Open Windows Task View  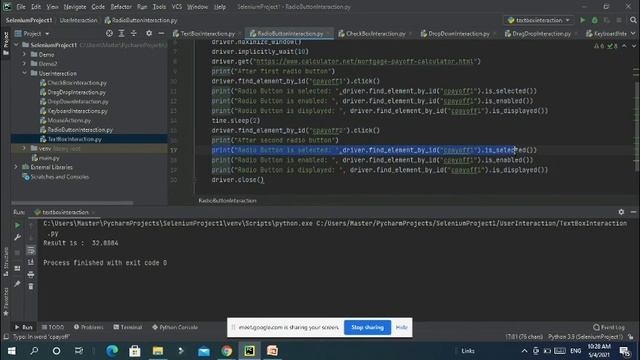tap(79, 351)
